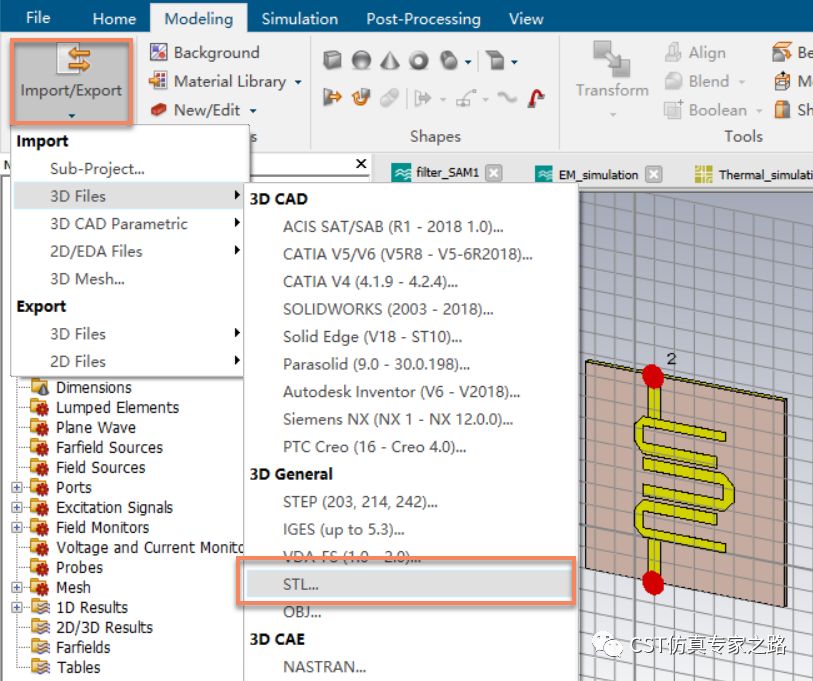Create a Sphere shape
This screenshot has width=813, height=681.
click(361, 61)
